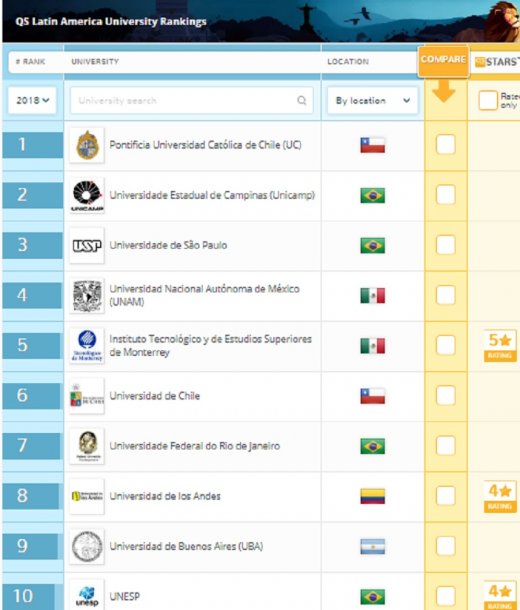The width and height of the screenshot is (520, 610).
Task: Click the Colombia flag beside Universidad de los Andes
Action: coord(373,496)
